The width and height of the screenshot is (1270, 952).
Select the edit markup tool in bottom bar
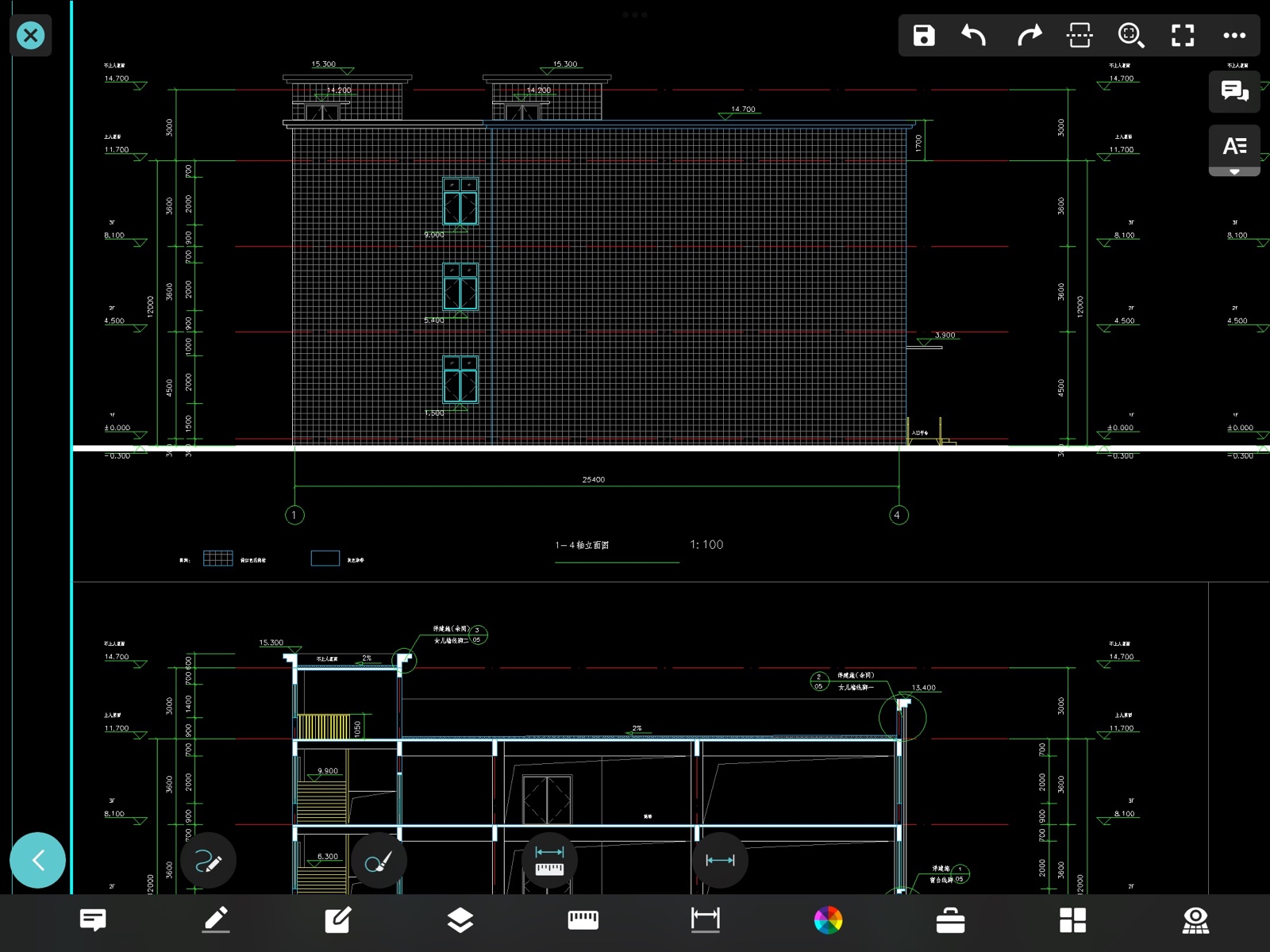click(338, 920)
